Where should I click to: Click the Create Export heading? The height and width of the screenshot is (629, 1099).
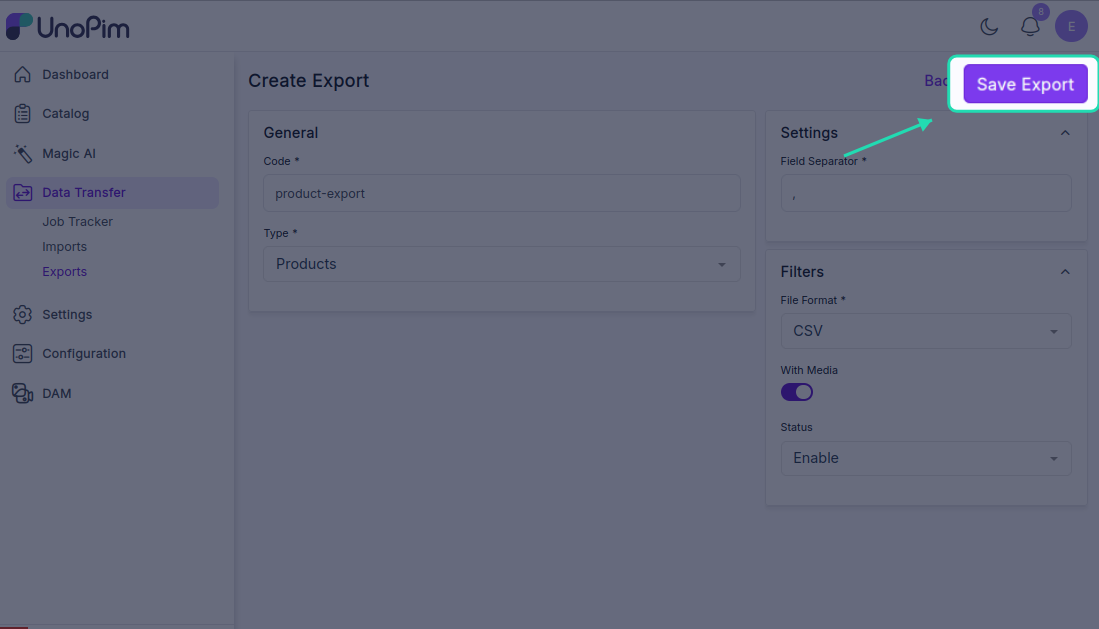[308, 81]
